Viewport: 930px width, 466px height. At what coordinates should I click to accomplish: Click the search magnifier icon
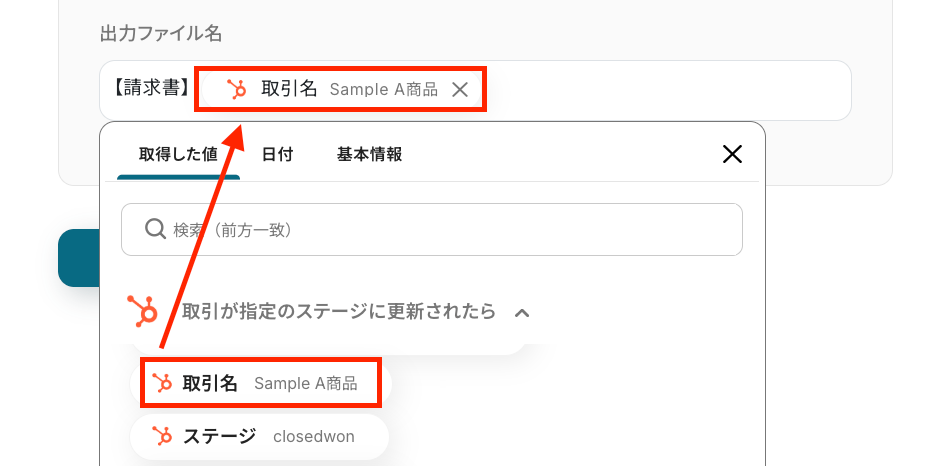tap(155, 229)
